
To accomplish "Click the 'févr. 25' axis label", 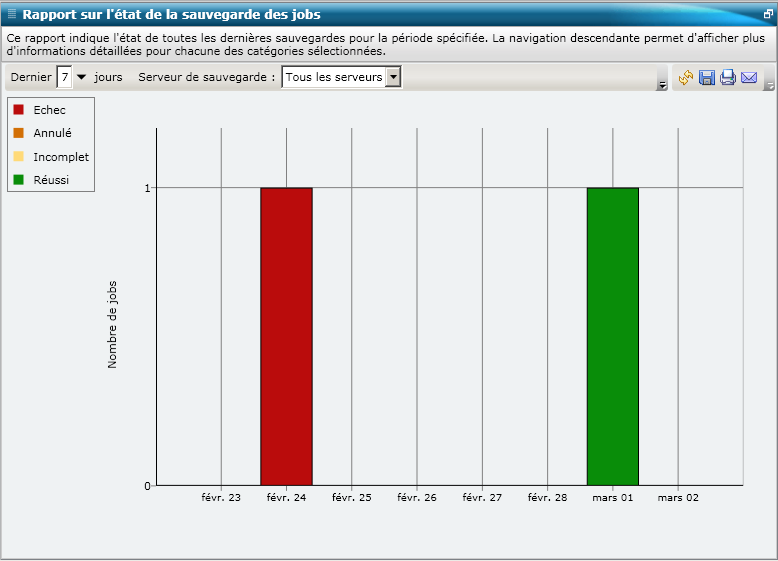I will 352,498.
